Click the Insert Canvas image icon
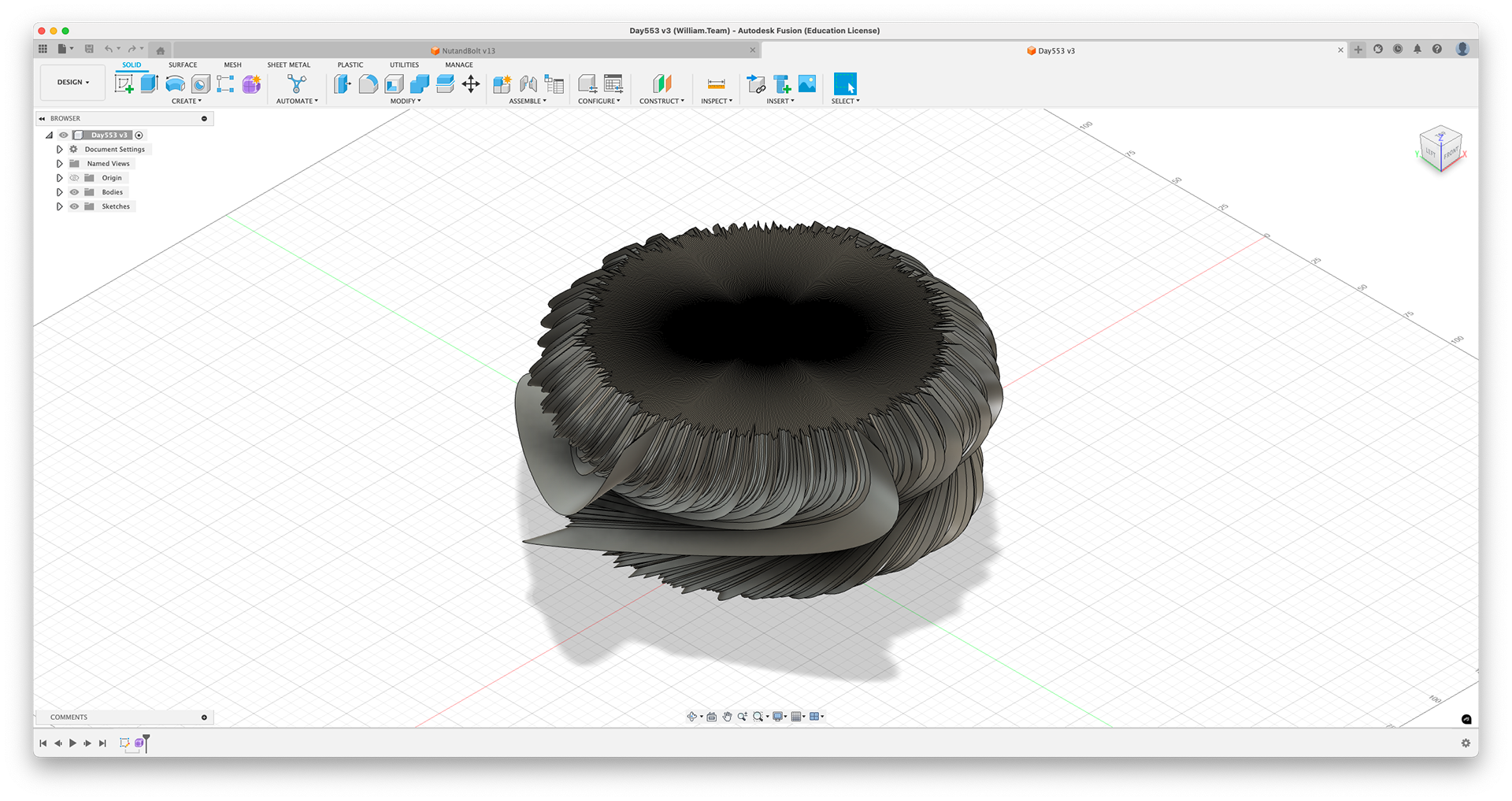 [x=807, y=84]
